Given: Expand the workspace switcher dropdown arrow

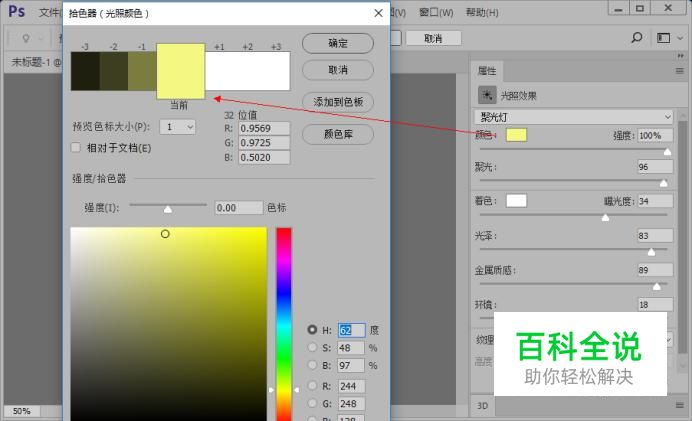Looking at the screenshot, I should pos(680,38).
